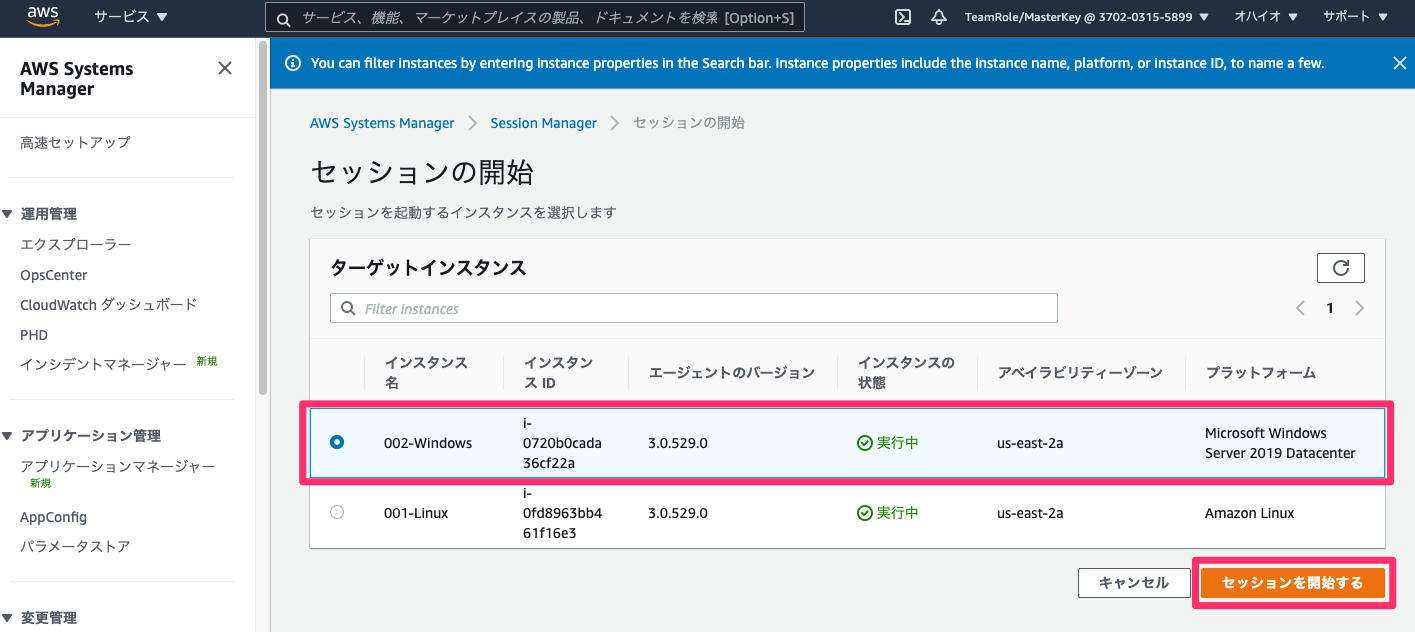This screenshot has height=632, width=1415.
Task: Click the magnifier in Filter instances box
Action: [x=349, y=309]
